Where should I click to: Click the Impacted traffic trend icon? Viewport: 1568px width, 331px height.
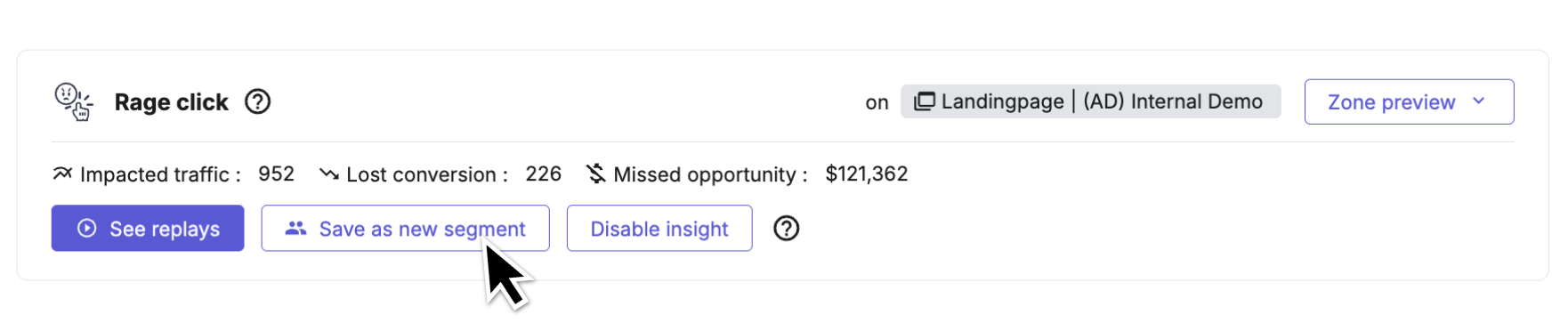62,174
